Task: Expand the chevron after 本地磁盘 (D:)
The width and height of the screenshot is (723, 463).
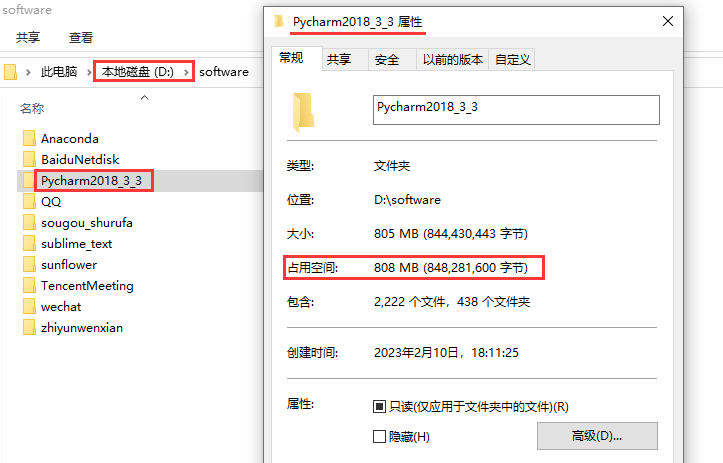Action: point(186,72)
